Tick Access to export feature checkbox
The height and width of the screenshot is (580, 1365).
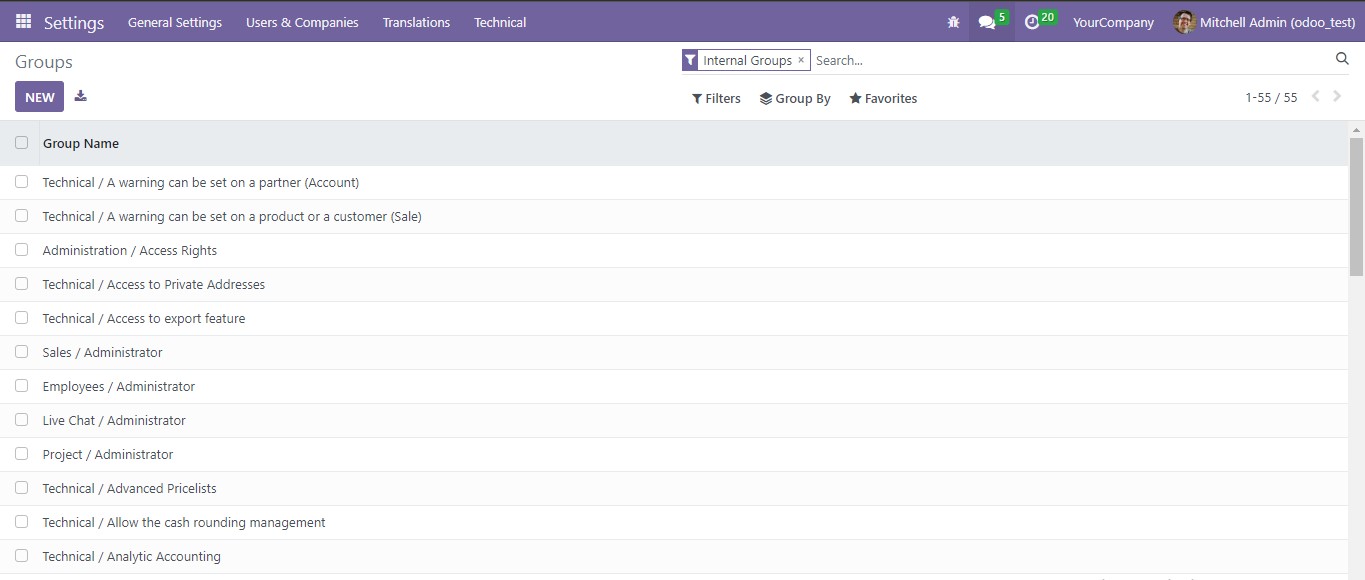click(x=21, y=318)
